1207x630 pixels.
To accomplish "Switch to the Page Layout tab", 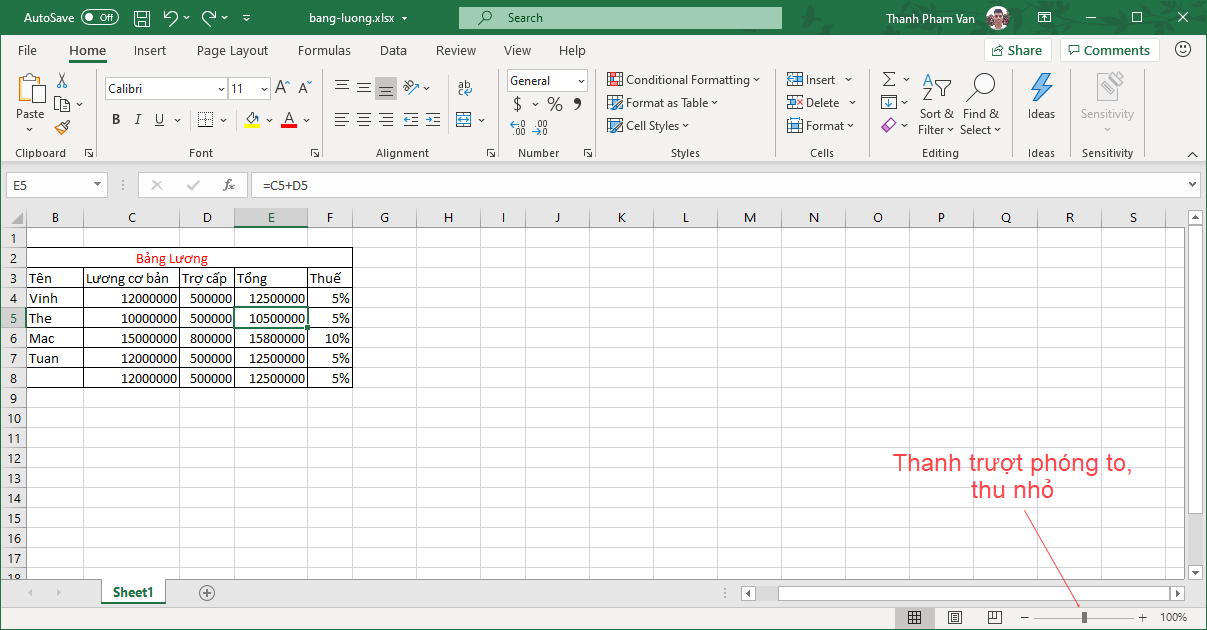I will pos(232,50).
